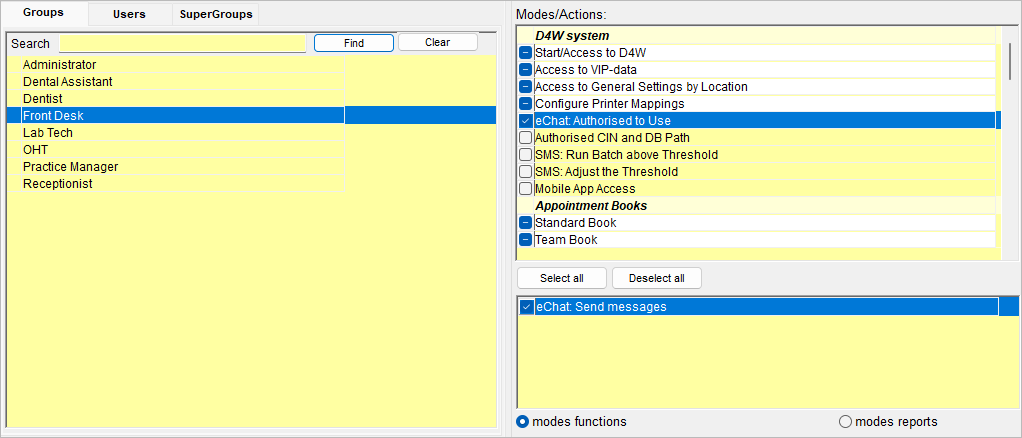The image size is (1022, 438).
Task: Switch to the Groups tab
Action: 44,13
